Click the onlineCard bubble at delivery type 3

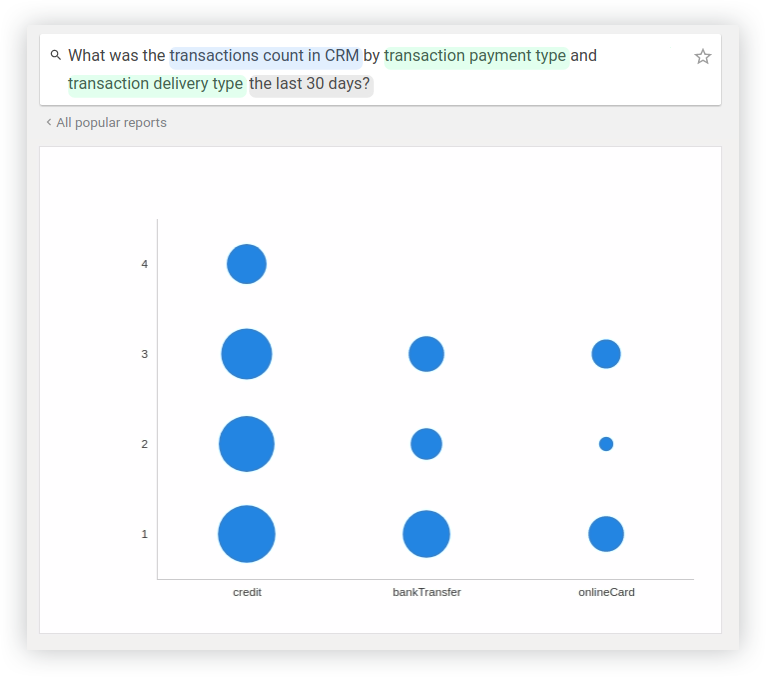pos(606,354)
